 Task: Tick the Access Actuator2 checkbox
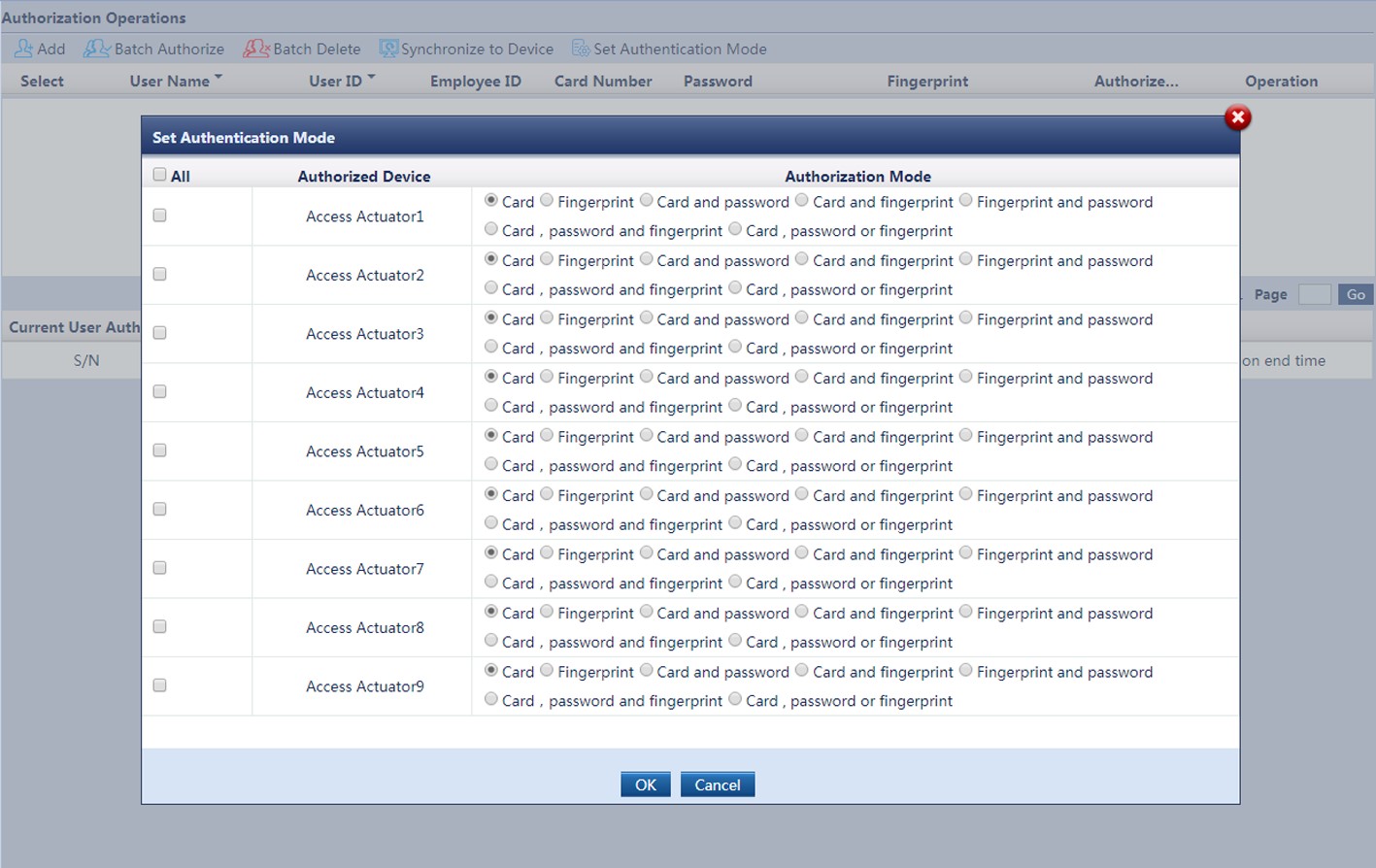point(159,274)
